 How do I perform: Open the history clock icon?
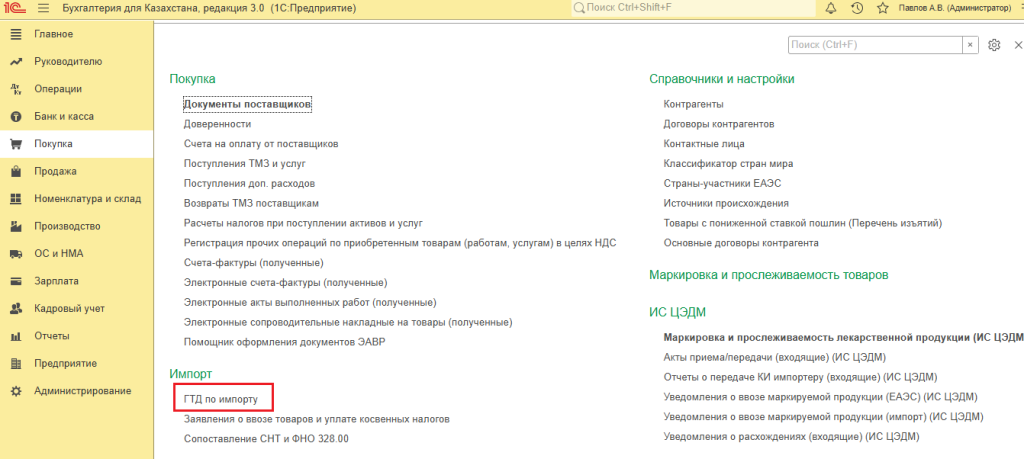[857, 8]
